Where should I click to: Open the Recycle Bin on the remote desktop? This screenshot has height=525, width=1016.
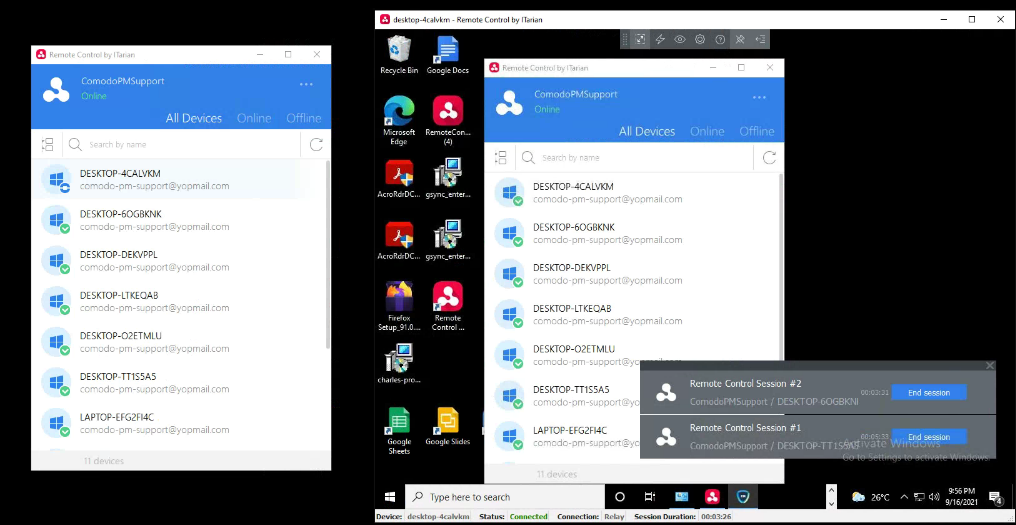[399, 56]
